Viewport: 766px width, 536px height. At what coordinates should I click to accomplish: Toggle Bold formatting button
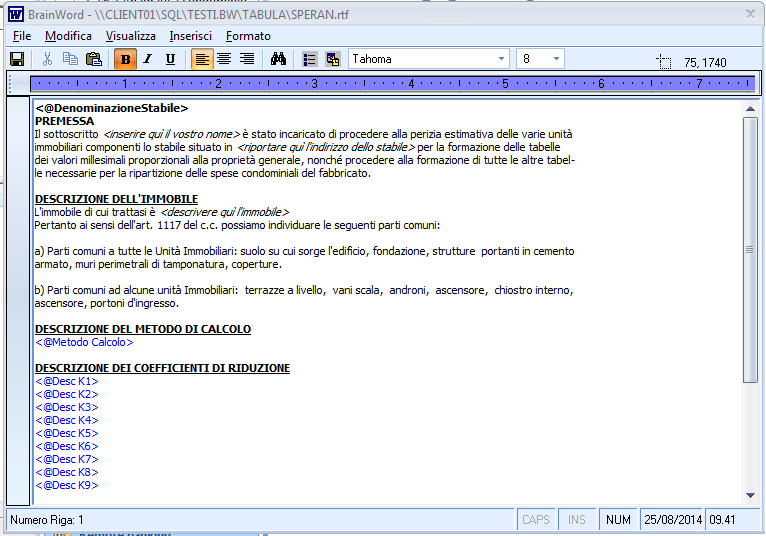pyautogui.click(x=126, y=59)
